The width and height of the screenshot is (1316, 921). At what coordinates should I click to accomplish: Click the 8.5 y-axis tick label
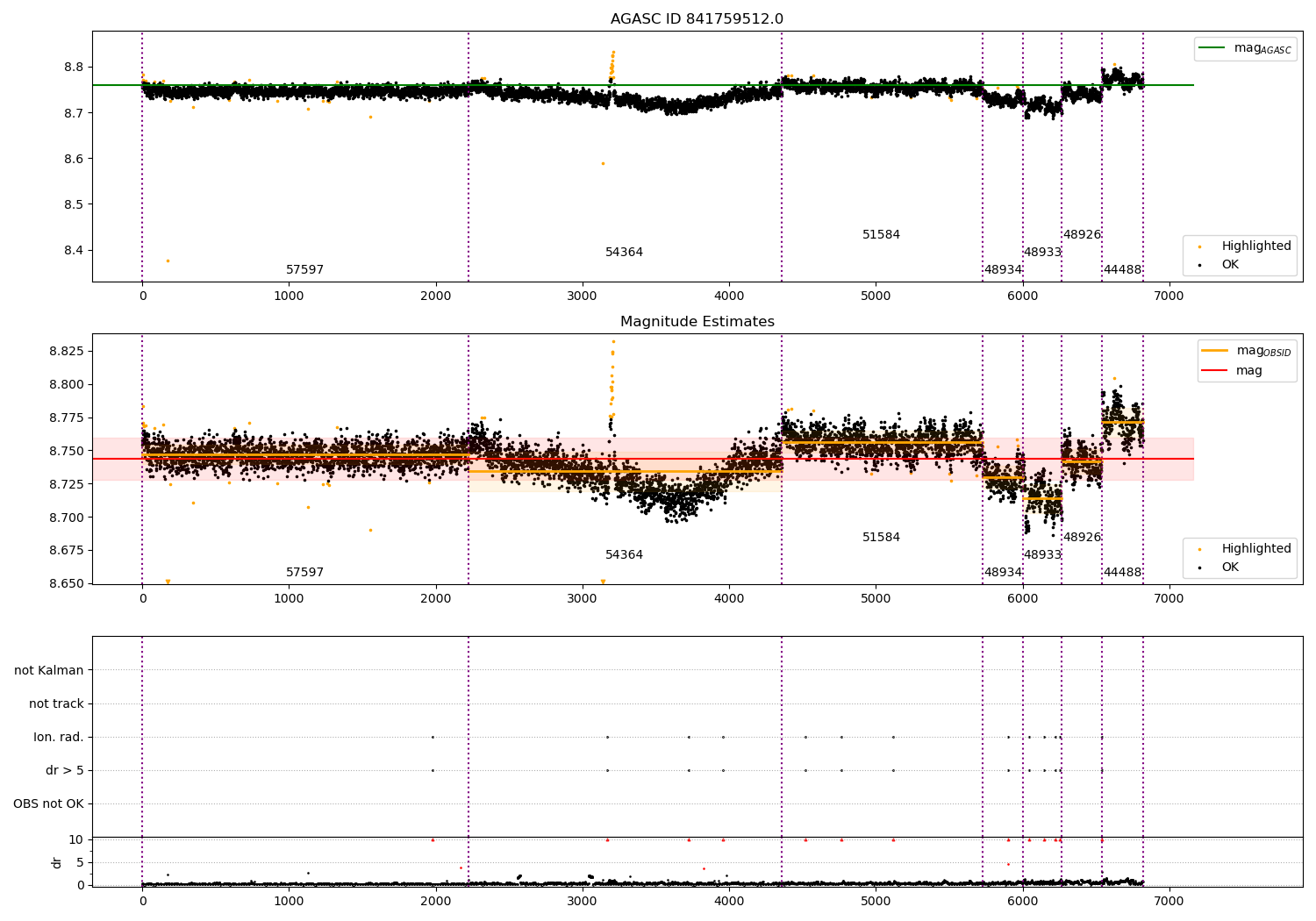(74, 204)
